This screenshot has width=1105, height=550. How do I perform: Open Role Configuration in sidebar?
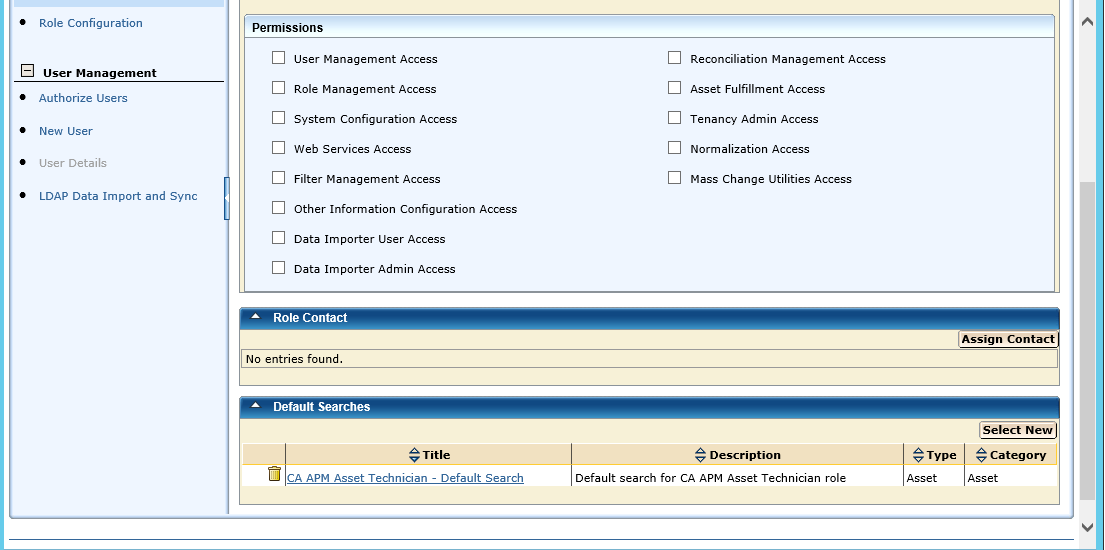point(90,23)
